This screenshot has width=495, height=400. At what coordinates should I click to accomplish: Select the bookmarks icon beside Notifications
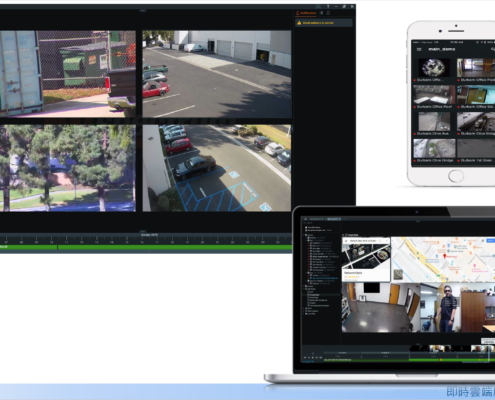pyautogui.click(x=322, y=13)
